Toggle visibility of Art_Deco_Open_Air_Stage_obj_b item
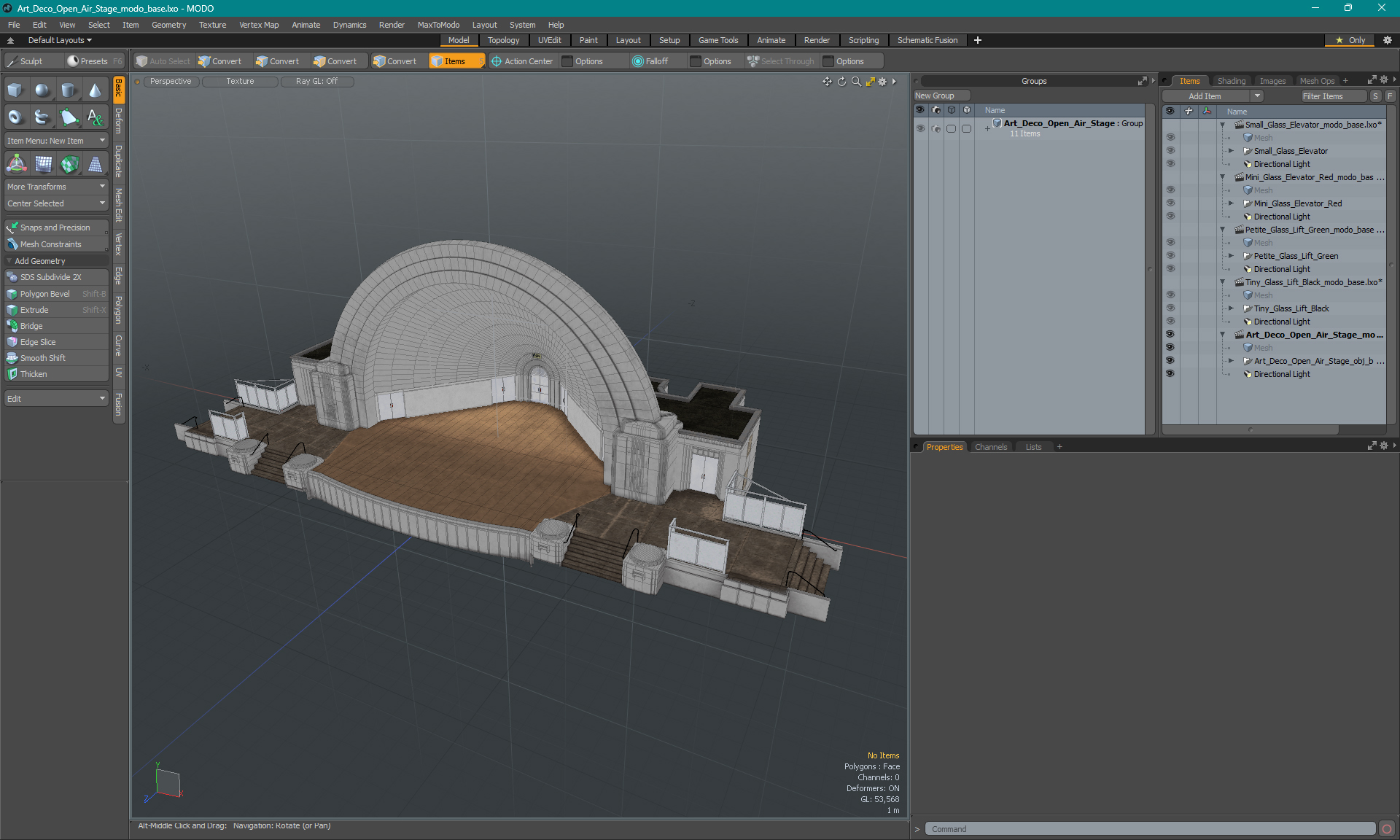 pos(1170,361)
